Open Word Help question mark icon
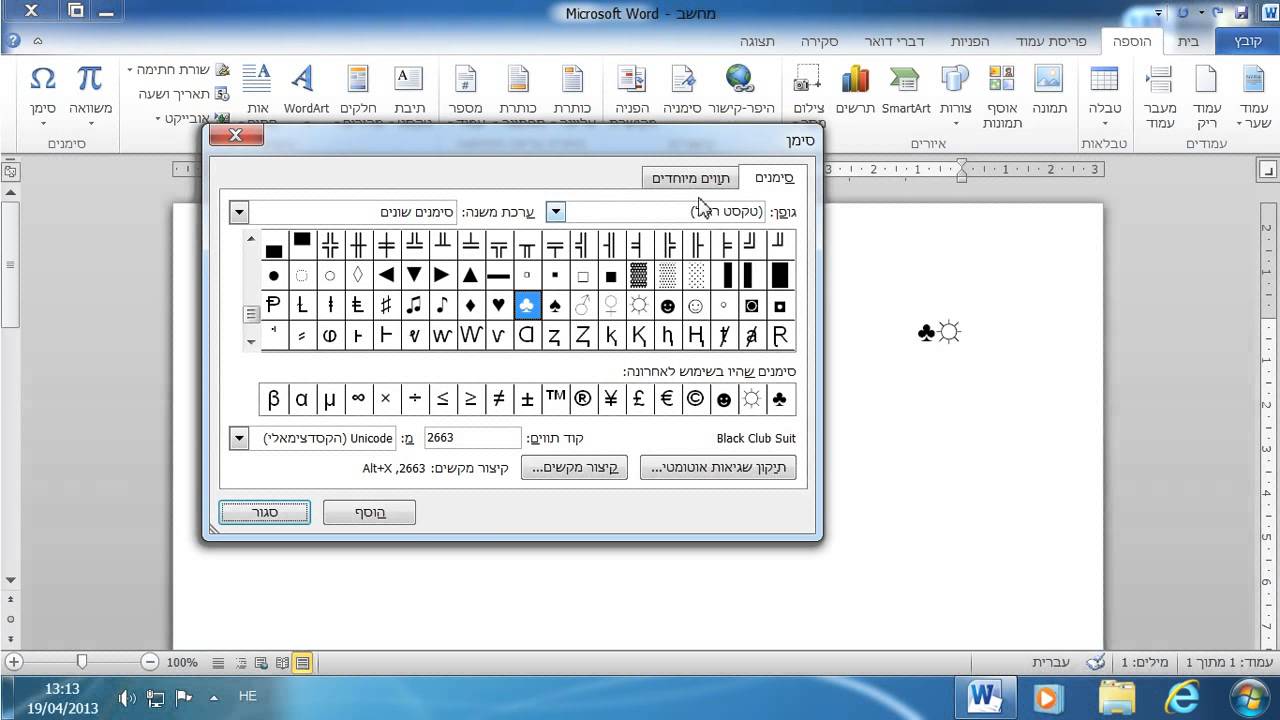The image size is (1280, 720). tap(13, 41)
